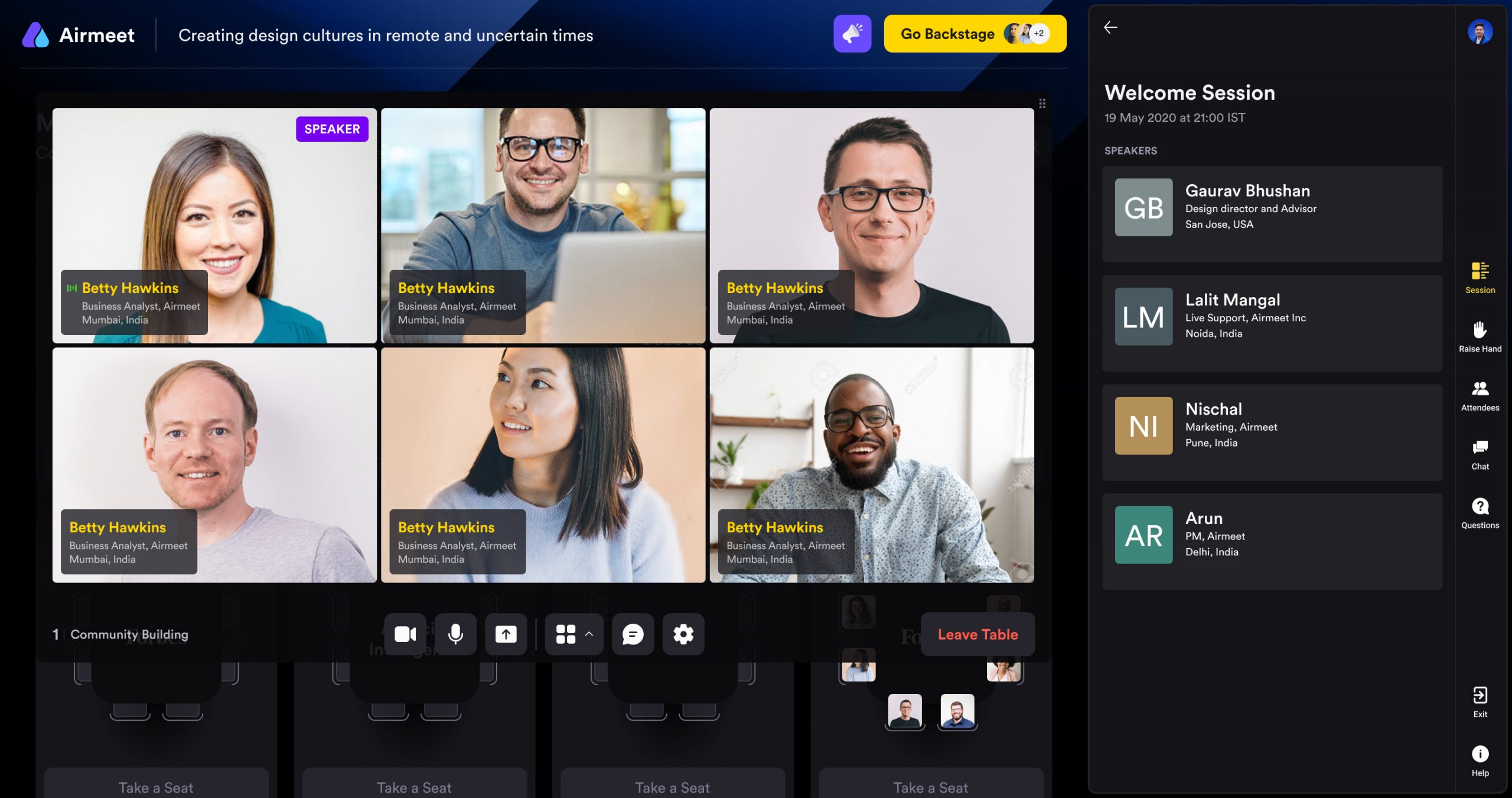Click the Welcome Session title
Screen dimensions: 1512x798
1190,93
